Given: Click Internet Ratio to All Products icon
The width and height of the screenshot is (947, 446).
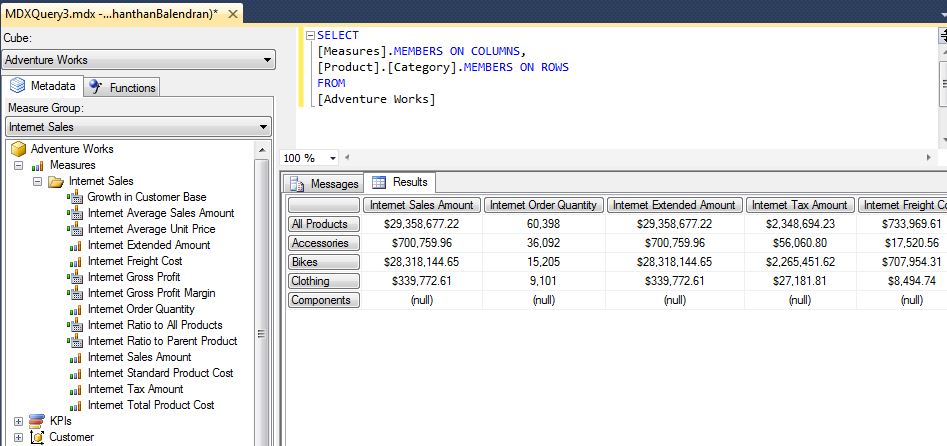Looking at the screenshot, I should tap(75, 325).
